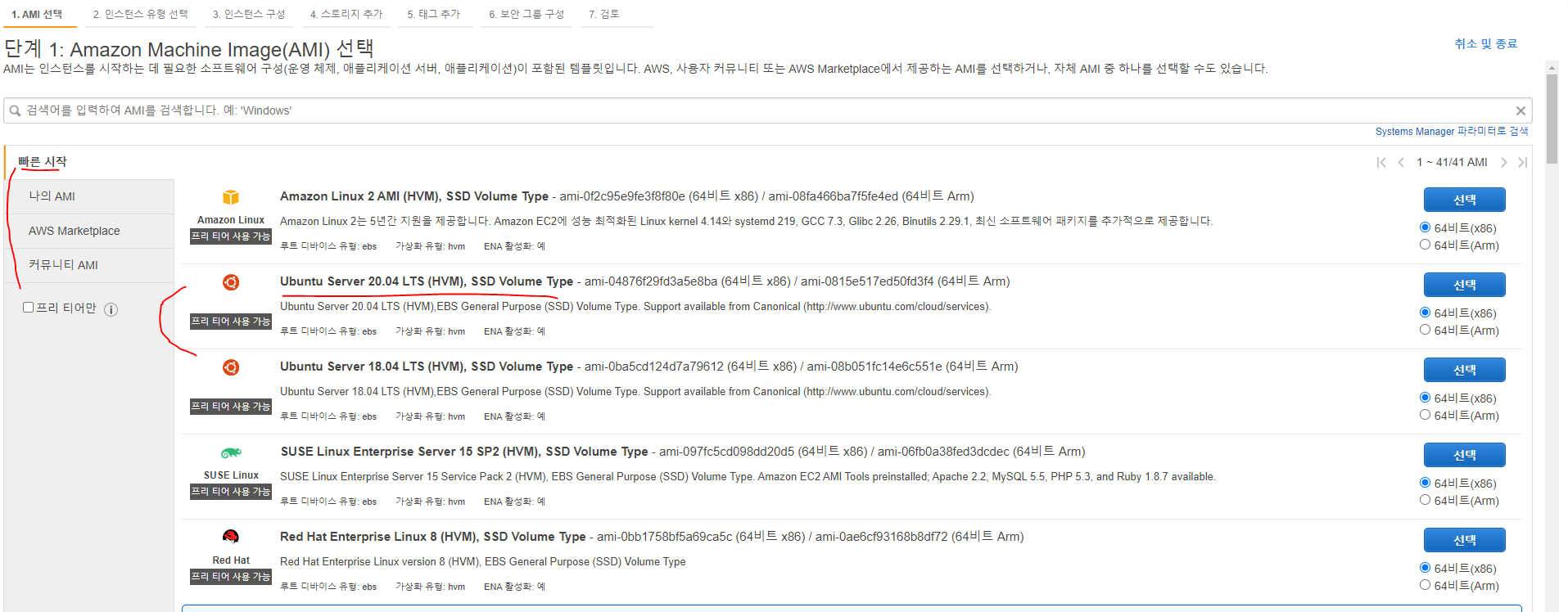Open step 1 AMI 선택 tab
This screenshot has width=1568, height=612.
pyautogui.click(x=38, y=15)
